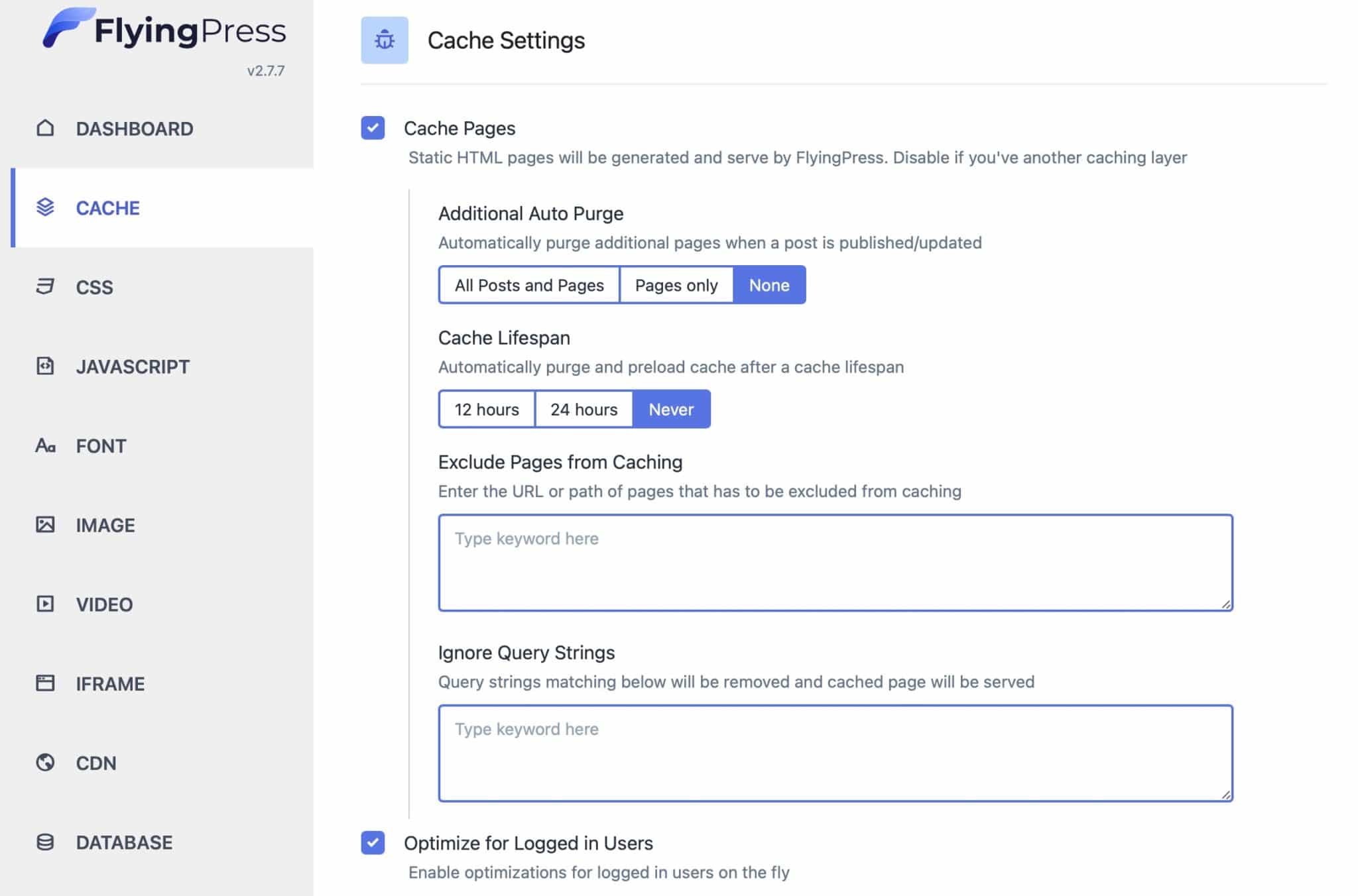Set cache lifespan to 12 hours
1358x896 pixels.
click(487, 410)
